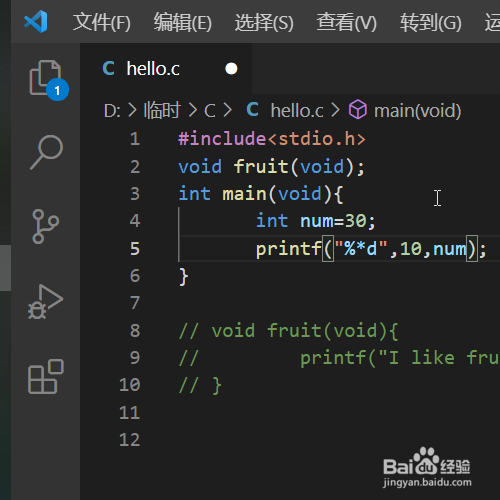Click line number 5 in the gutter
This screenshot has height=500, width=500.
click(x=135, y=249)
